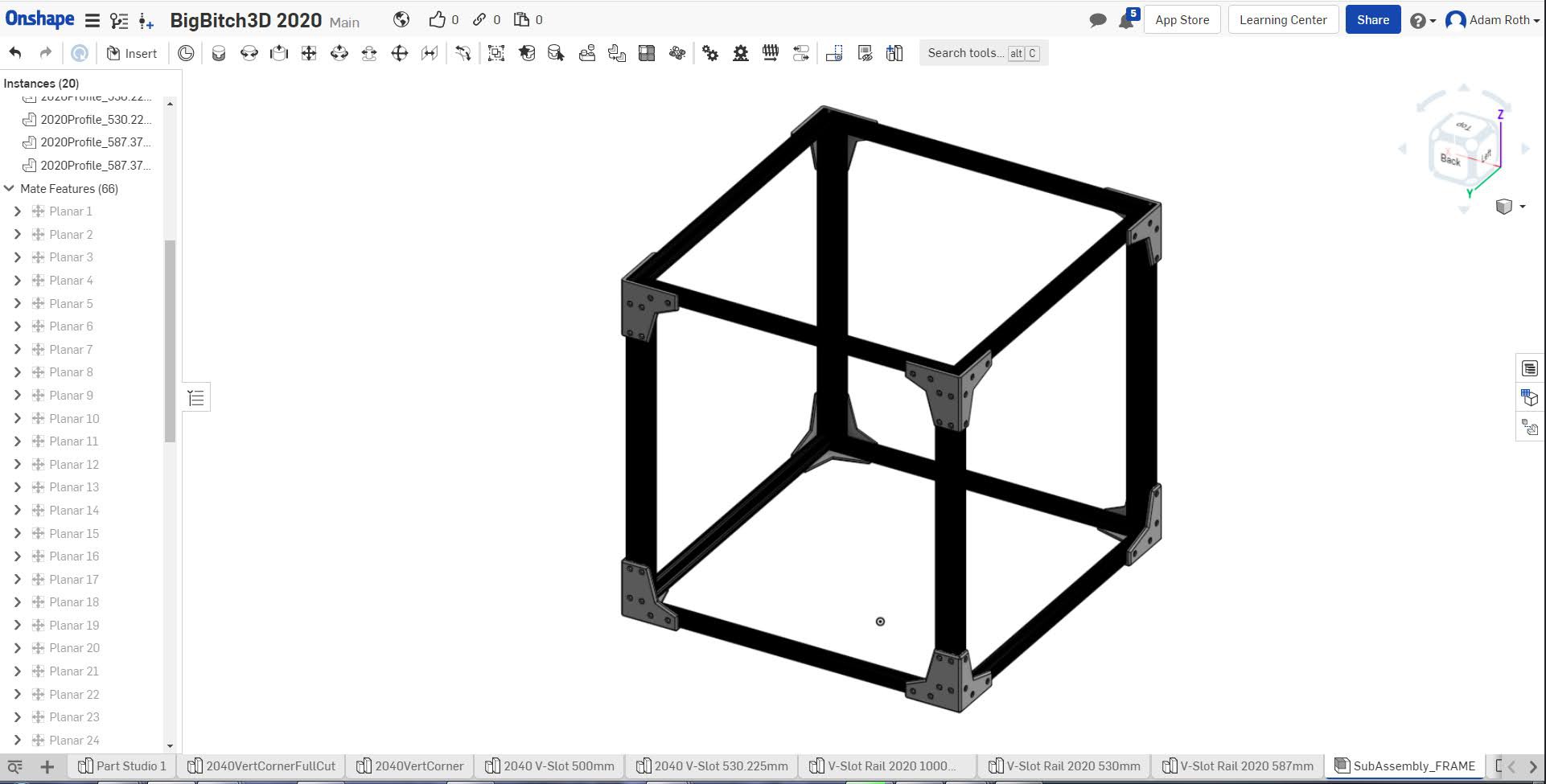1546x784 pixels.
Task: Open versions and history panel
Action: click(119, 21)
